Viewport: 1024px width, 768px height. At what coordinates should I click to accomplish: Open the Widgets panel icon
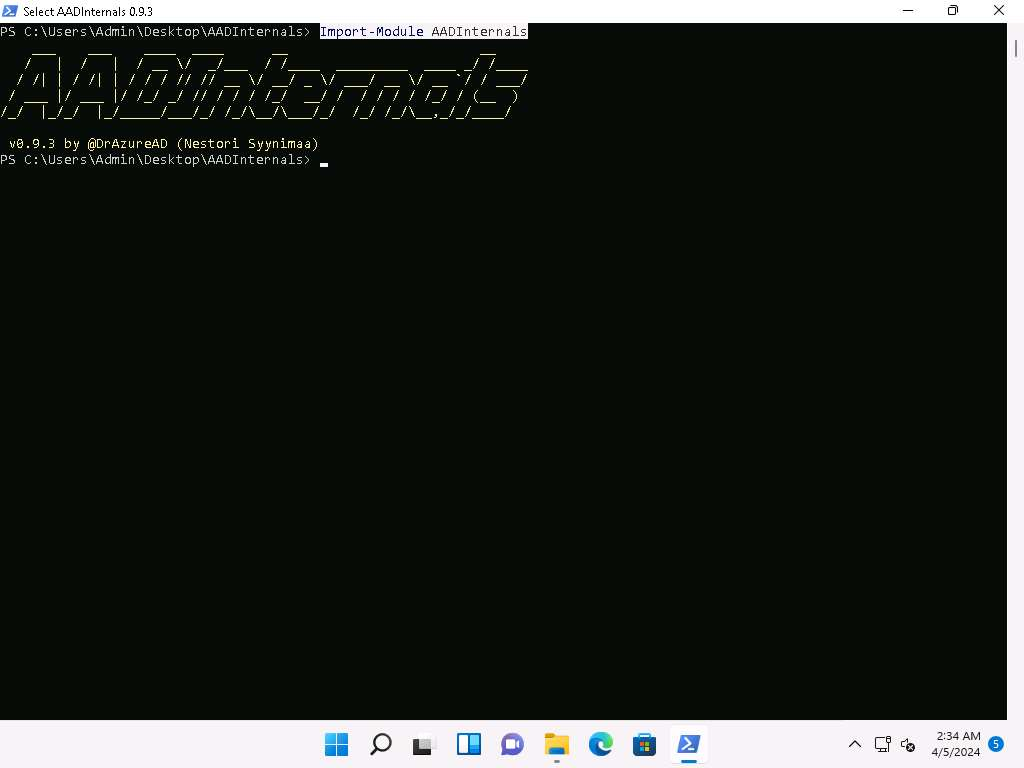(x=469, y=744)
